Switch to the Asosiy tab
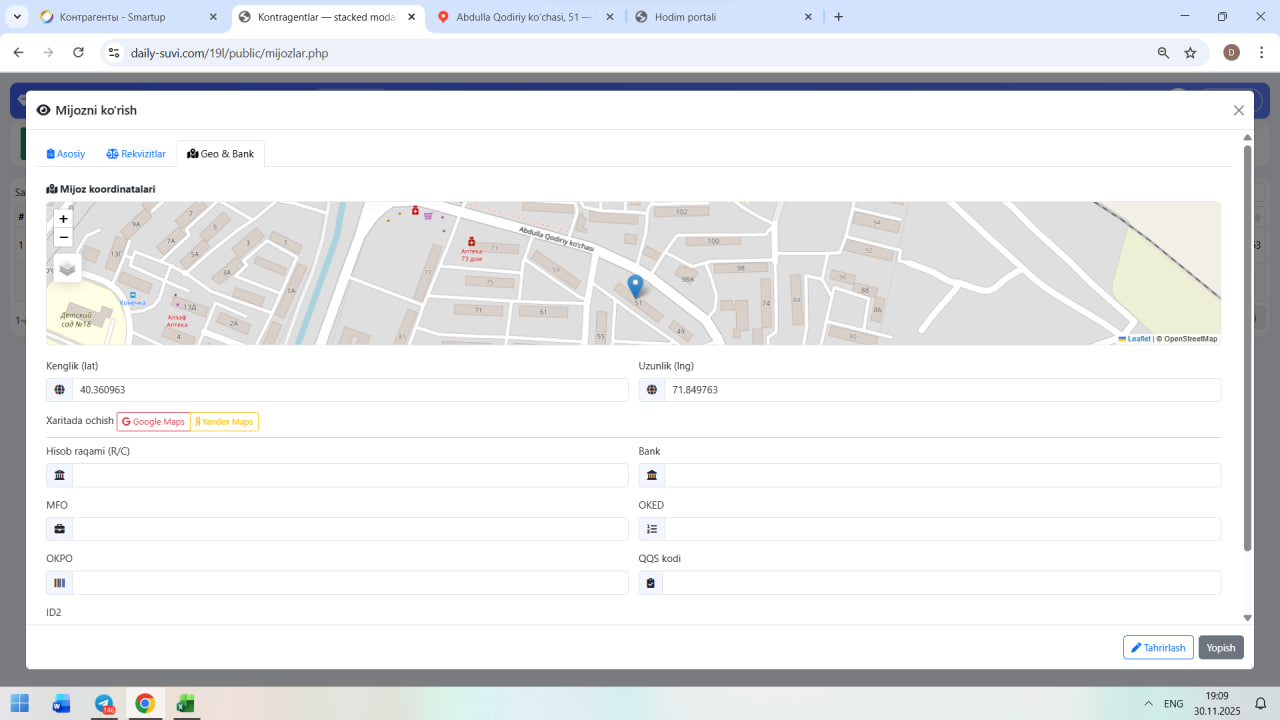Image resolution: width=1280 pixels, height=720 pixels. pyautogui.click(x=66, y=154)
